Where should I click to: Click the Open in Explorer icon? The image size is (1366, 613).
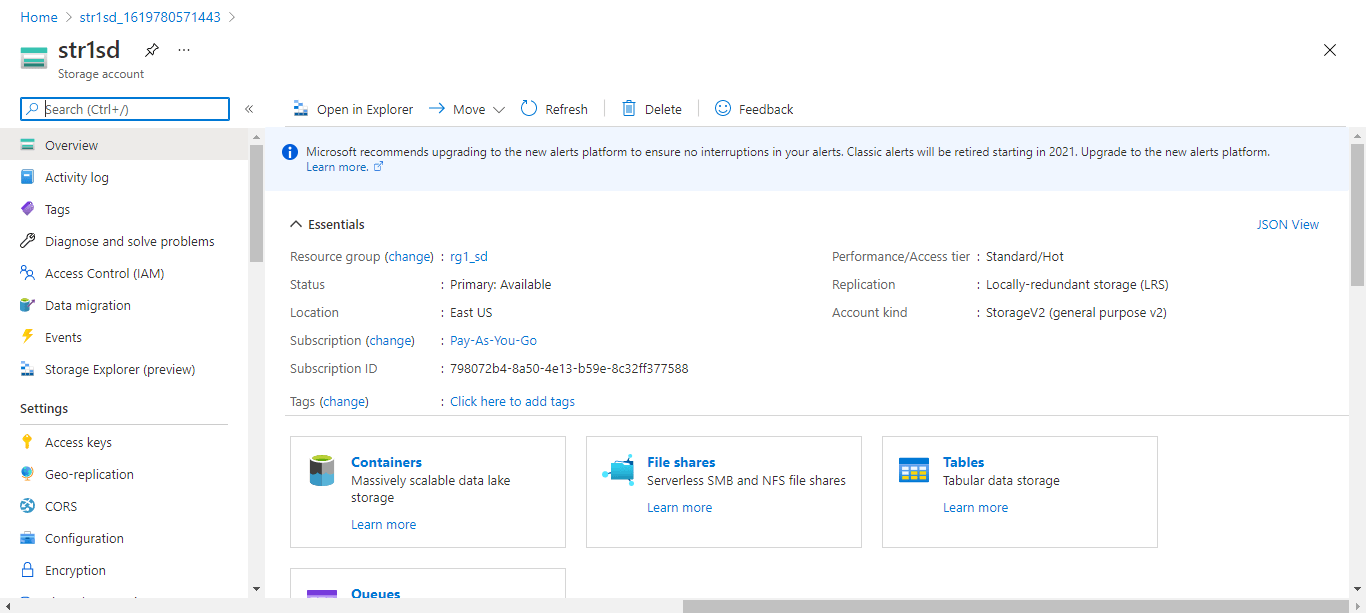[299, 109]
